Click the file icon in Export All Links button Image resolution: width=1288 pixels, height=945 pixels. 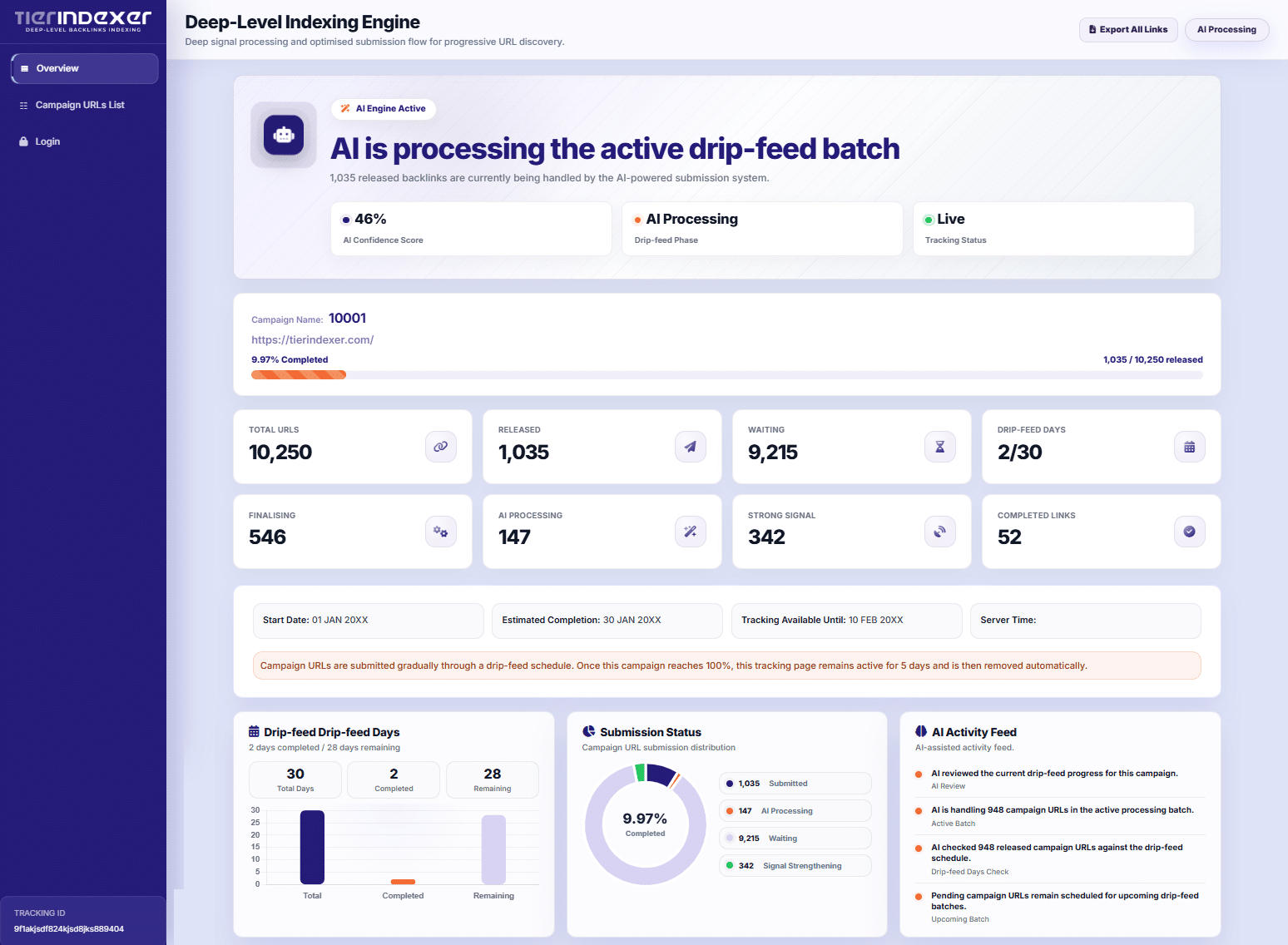pos(1092,30)
